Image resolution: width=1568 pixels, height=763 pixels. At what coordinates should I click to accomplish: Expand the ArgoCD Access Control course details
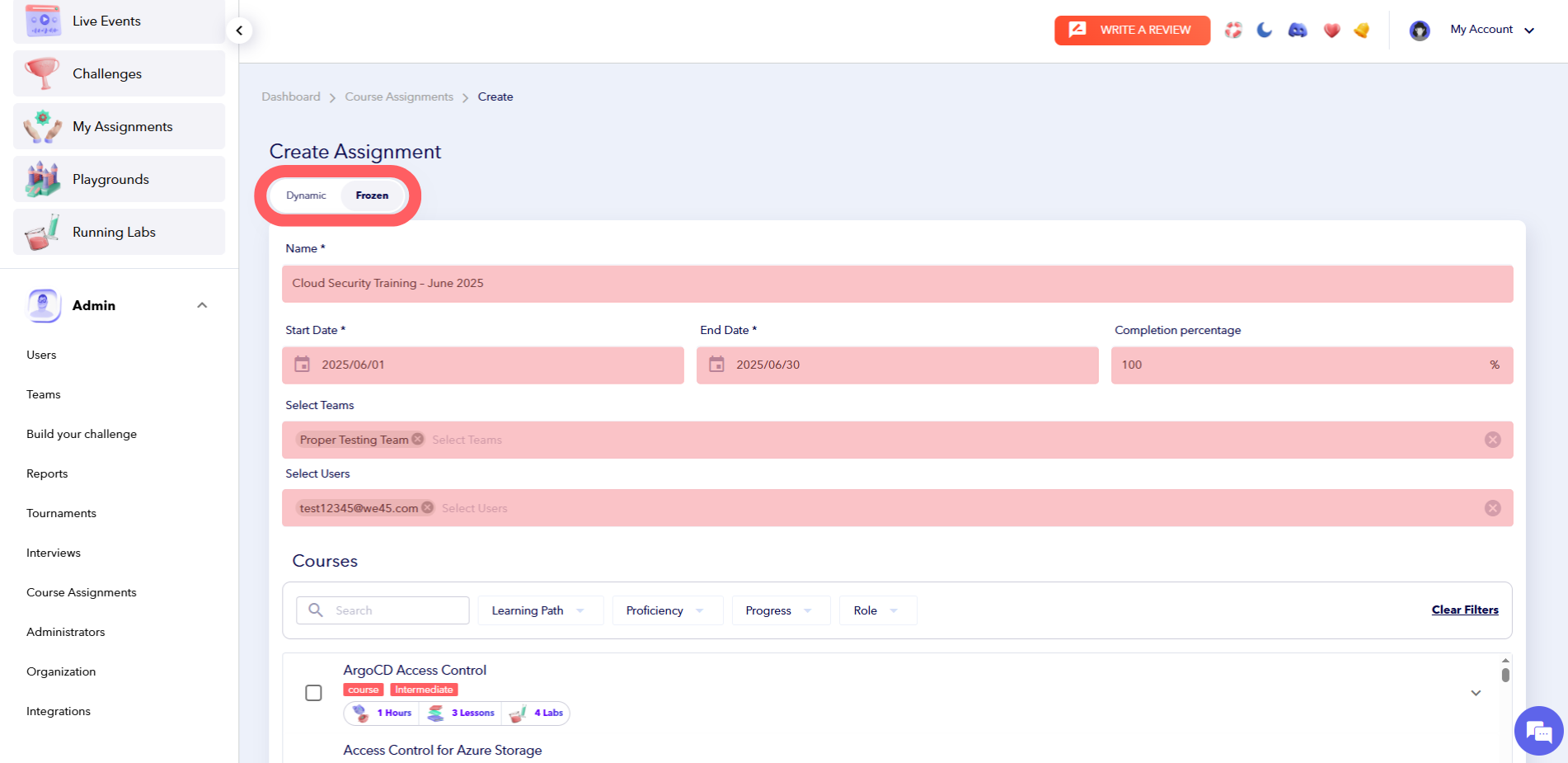(1476, 693)
